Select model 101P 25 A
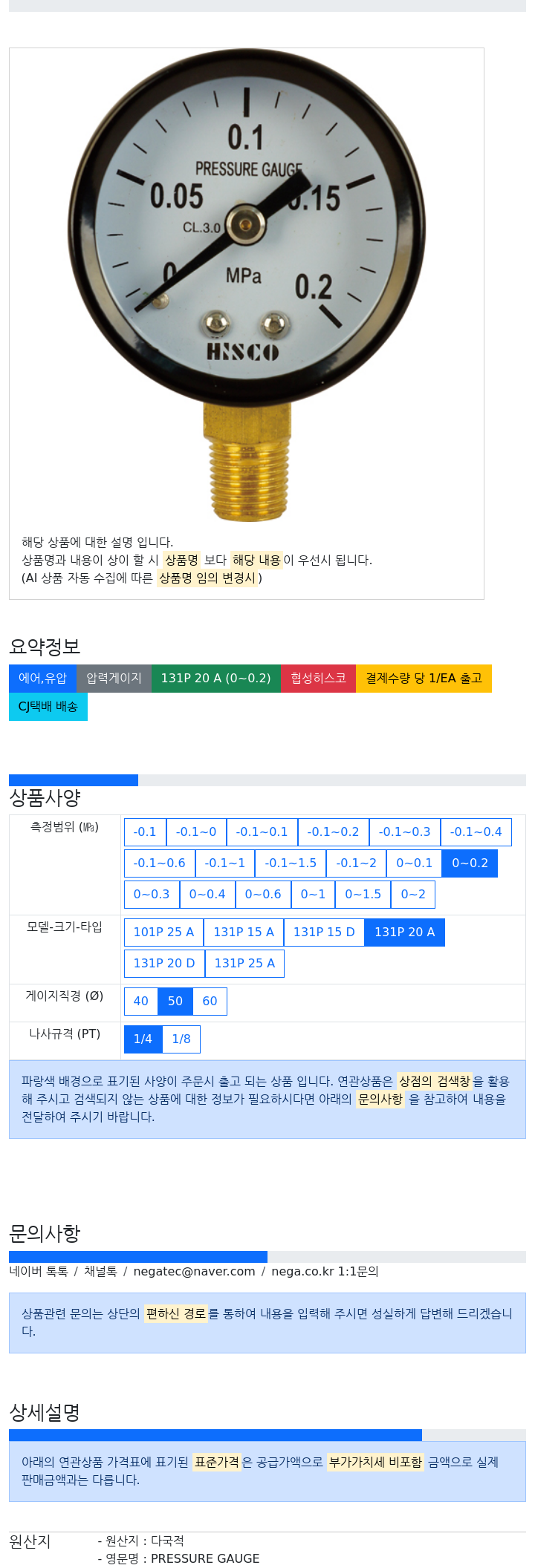The height and width of the screenshot is (1568, 535). click(163, 932)
